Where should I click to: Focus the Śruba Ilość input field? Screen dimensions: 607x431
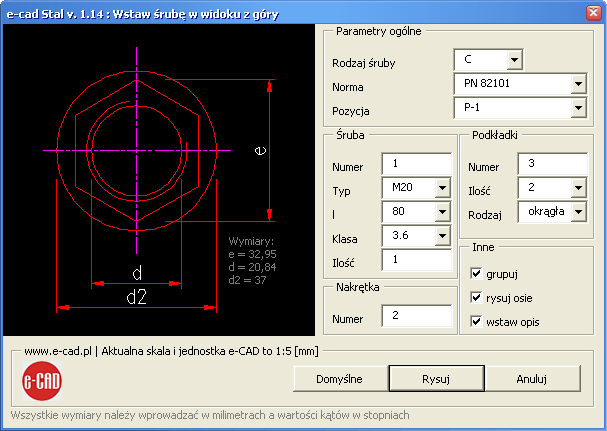417,260
